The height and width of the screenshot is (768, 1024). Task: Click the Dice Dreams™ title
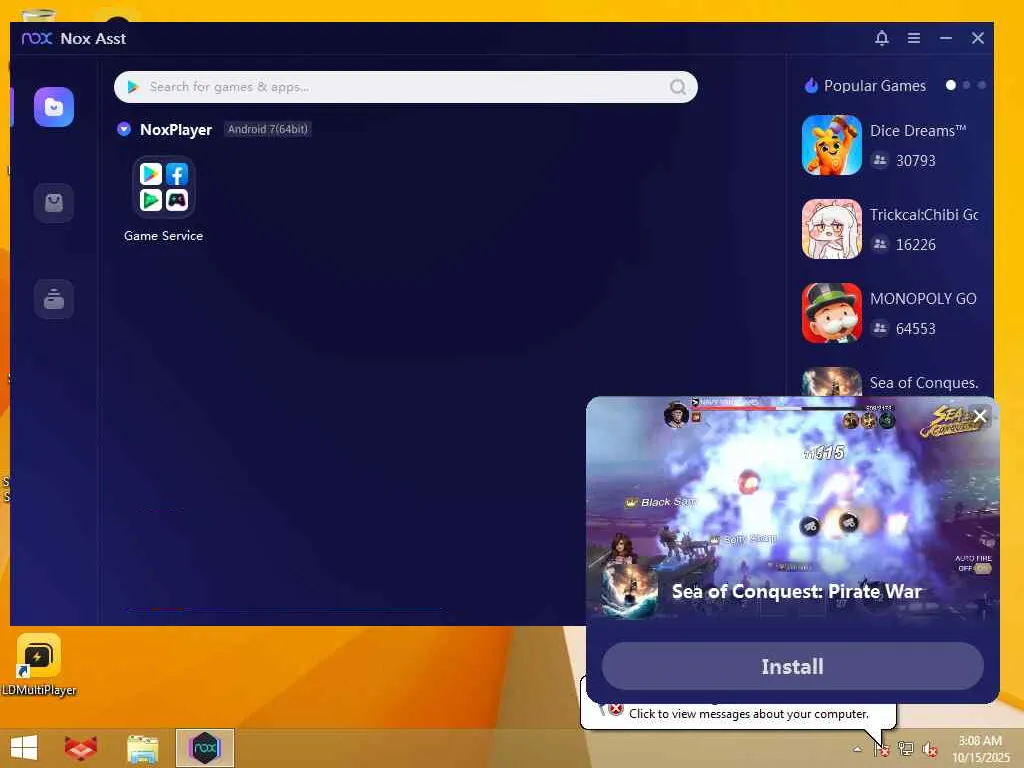[918, 131]
